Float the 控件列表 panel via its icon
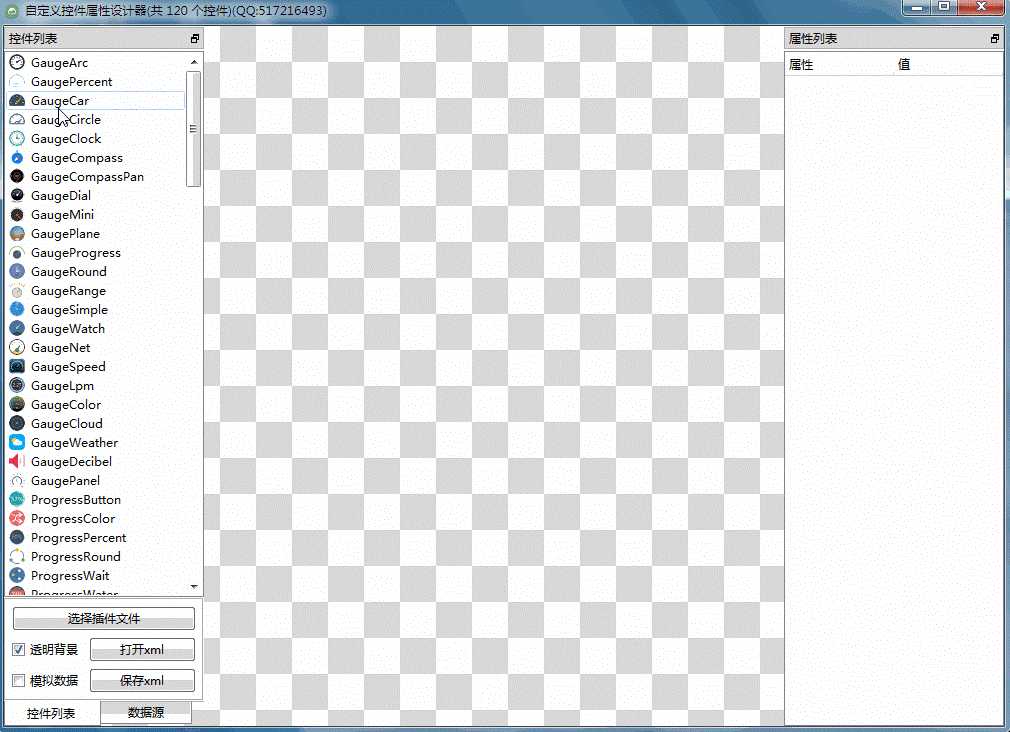Viewport: 1010px width, 732px height. [x=195, y=39]
